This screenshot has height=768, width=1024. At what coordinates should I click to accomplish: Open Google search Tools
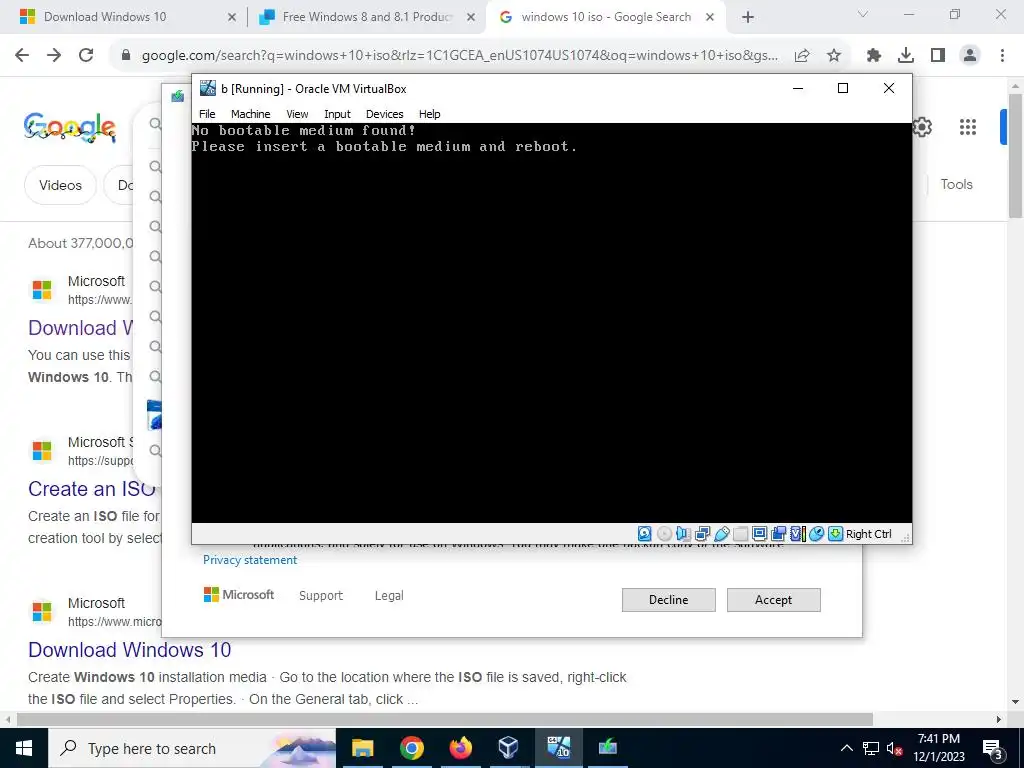coord(956,184)
